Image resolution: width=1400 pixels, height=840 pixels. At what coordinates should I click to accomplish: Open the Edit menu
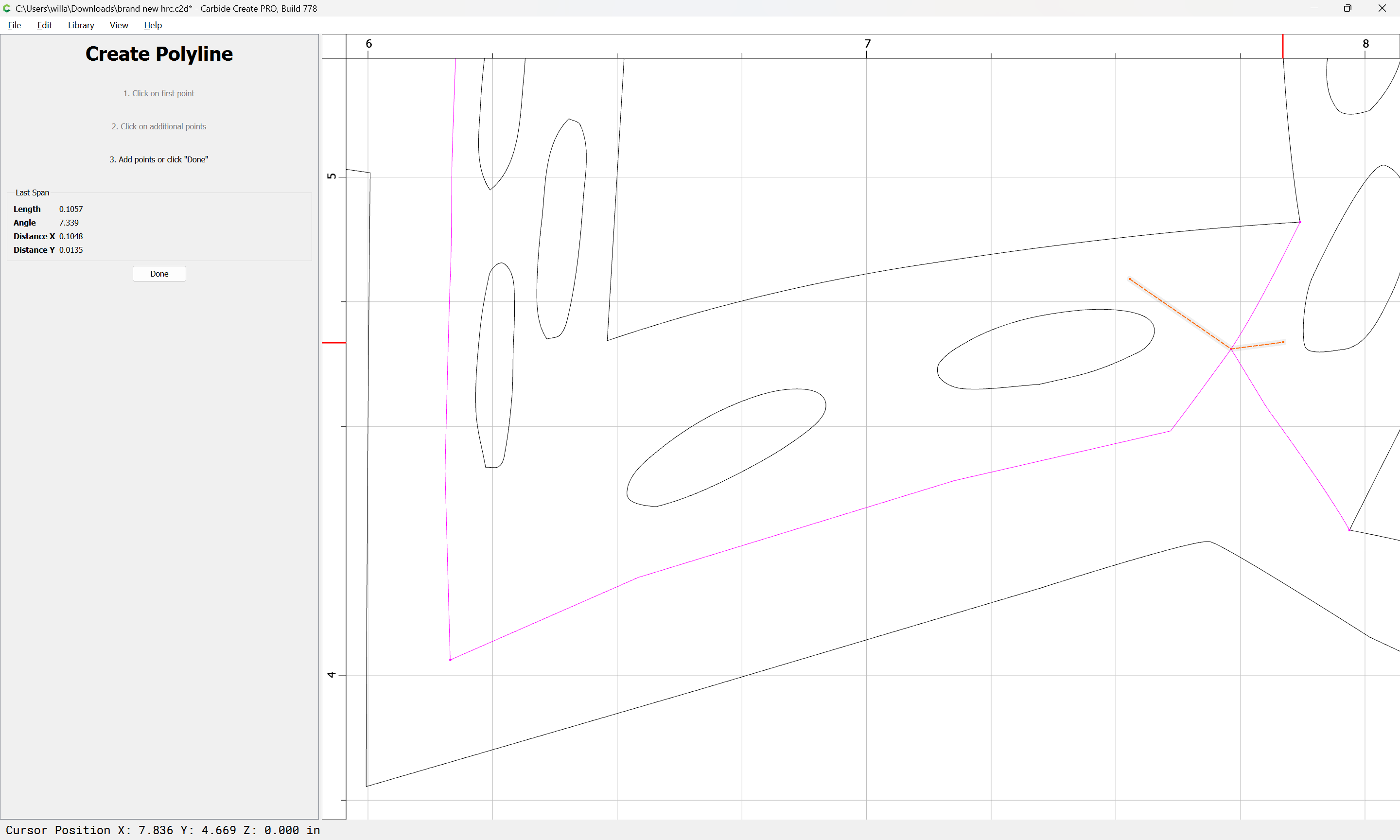(x=44, y=25)
